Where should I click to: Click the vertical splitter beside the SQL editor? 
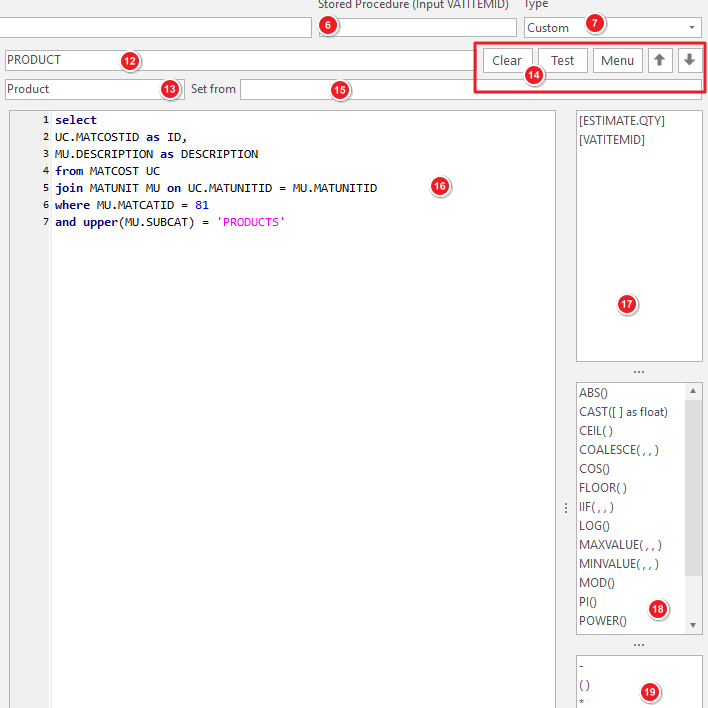pyautogui.click(x=566, y=508)
